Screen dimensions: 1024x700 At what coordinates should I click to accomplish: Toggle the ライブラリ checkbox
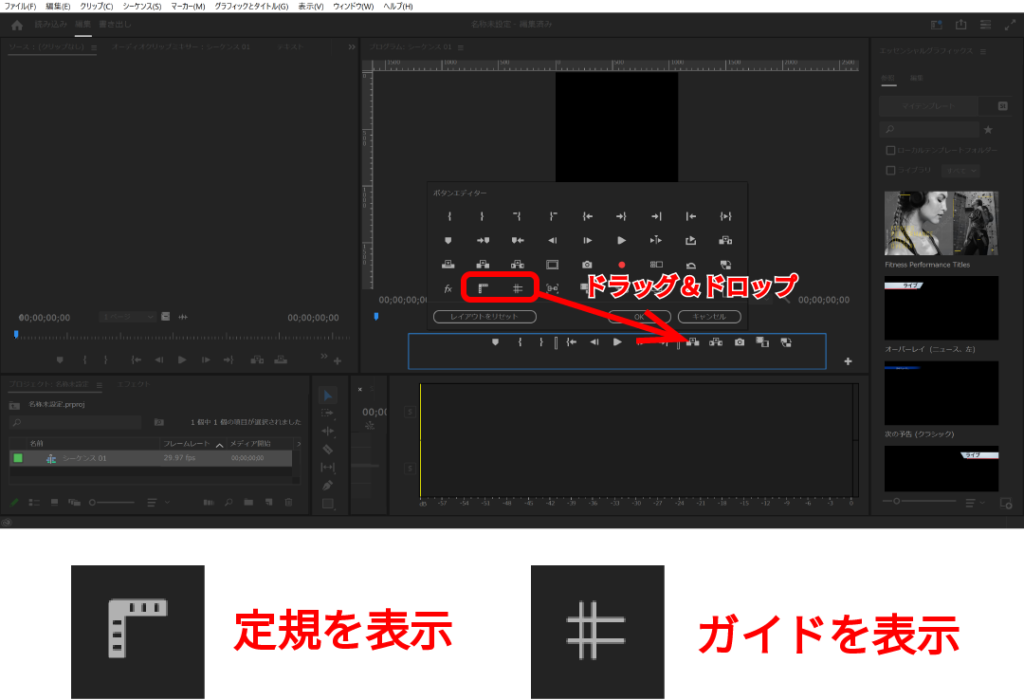[x=890, y=171]
